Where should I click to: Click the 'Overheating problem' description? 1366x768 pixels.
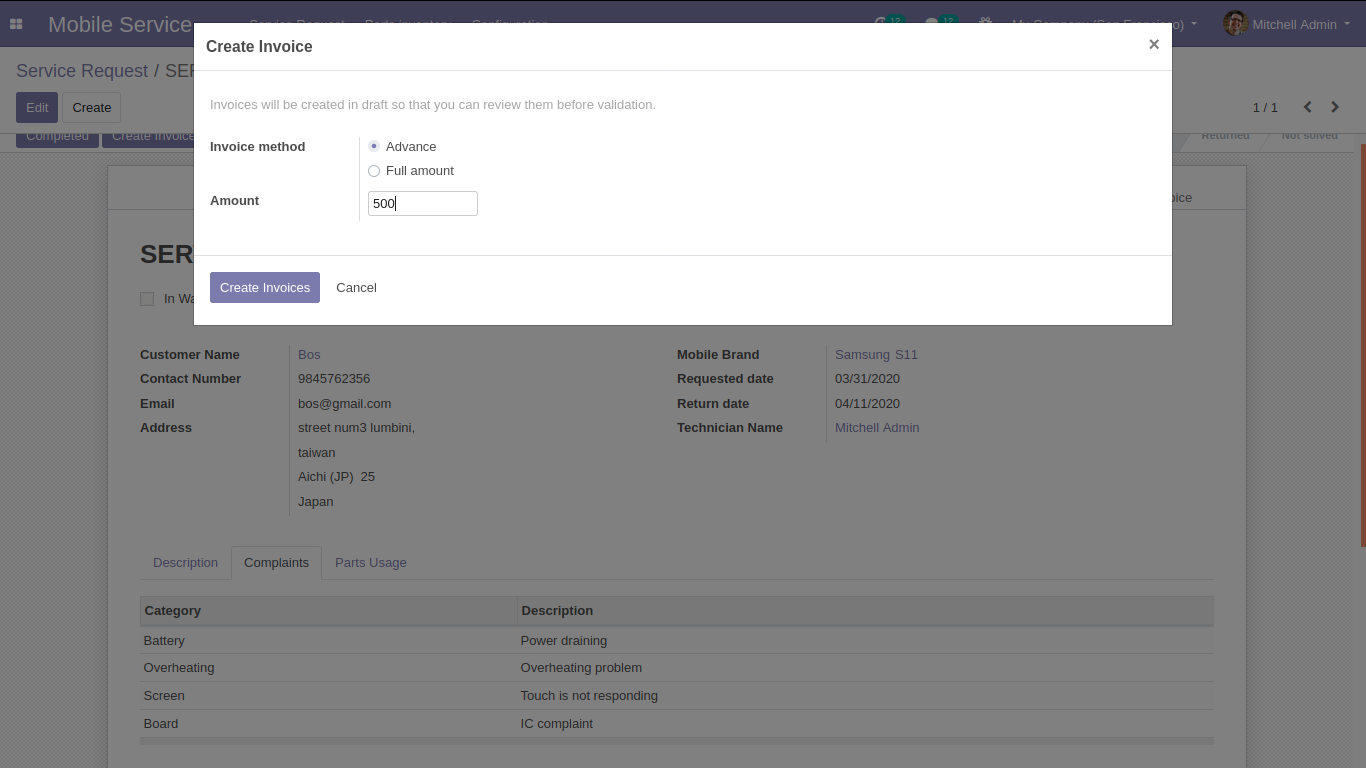pyautogui.click(x=581, y=668)
